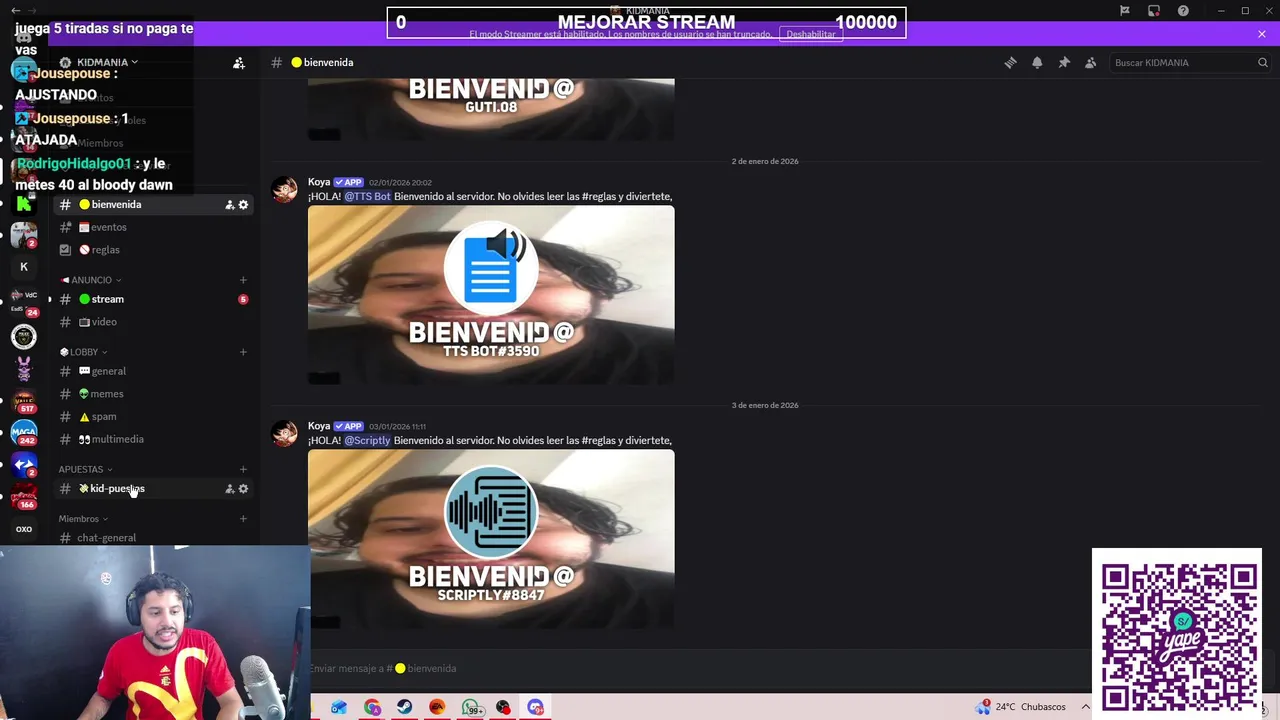Open the video channel
1280x720 pixels.
152,322
